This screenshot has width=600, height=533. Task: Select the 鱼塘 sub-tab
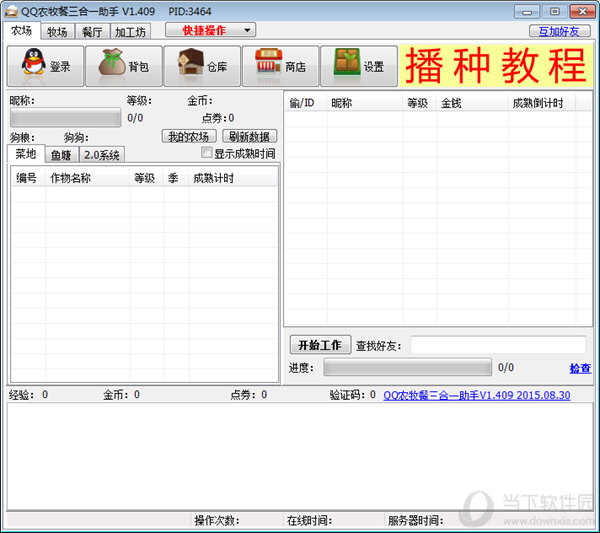click(61, 155)
